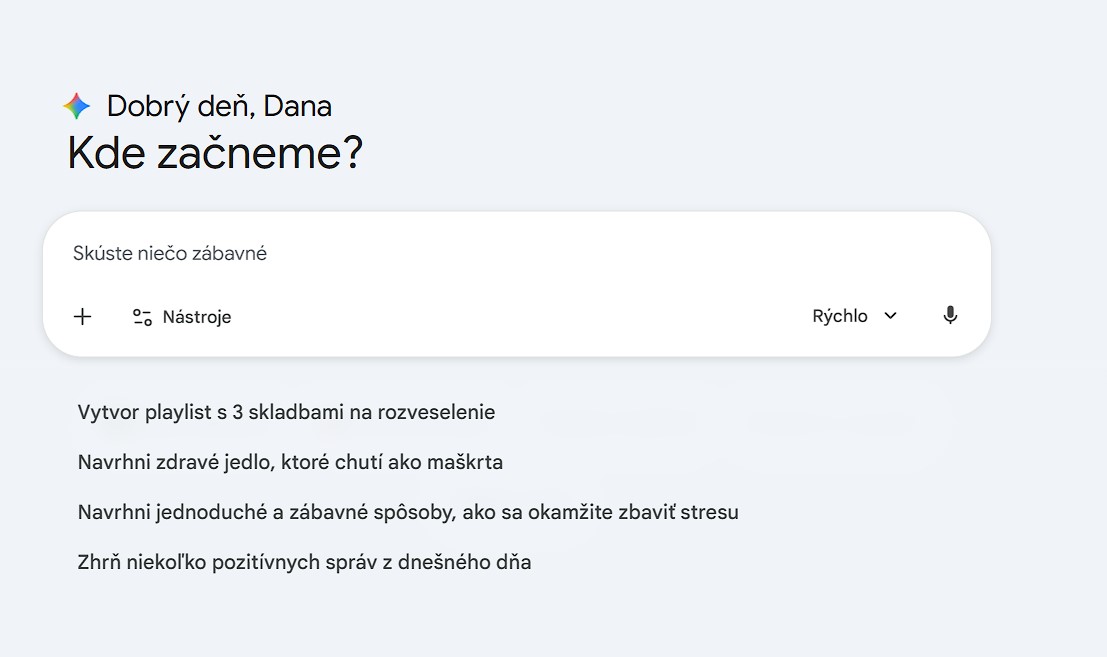The height and width of the screenshot is (657, 1107).
Task: Click the Gemini sparkle logo icon
Action: pos(77,106)
